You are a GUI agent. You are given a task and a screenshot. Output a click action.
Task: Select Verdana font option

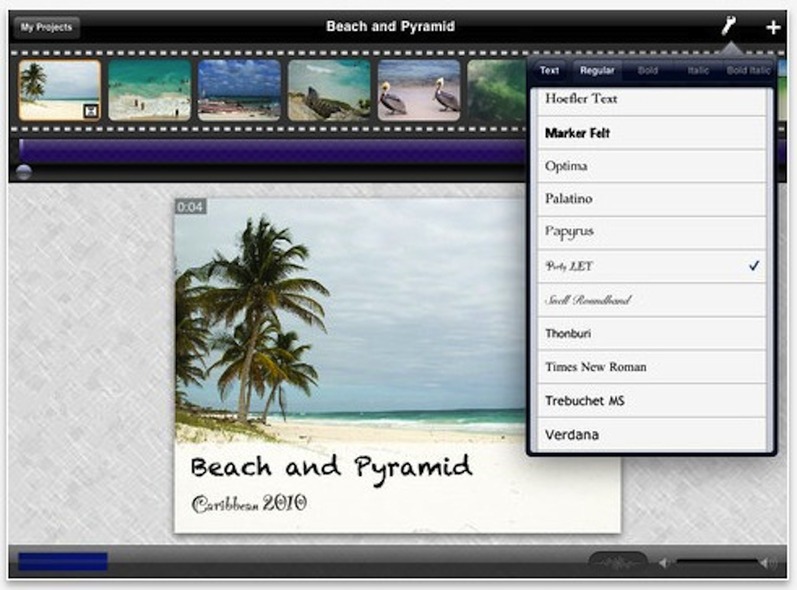click(650, 435)
